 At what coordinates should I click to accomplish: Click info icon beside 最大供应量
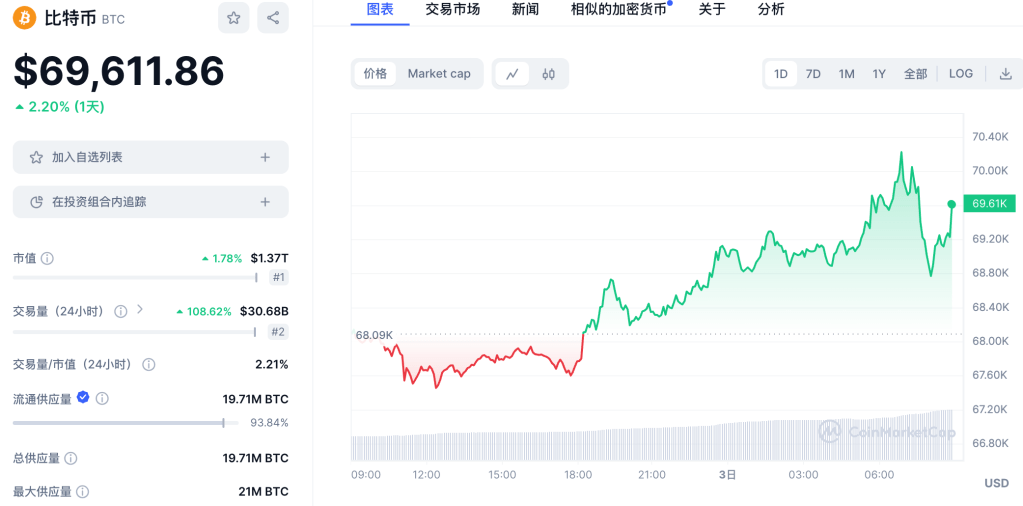coord(82,492)
